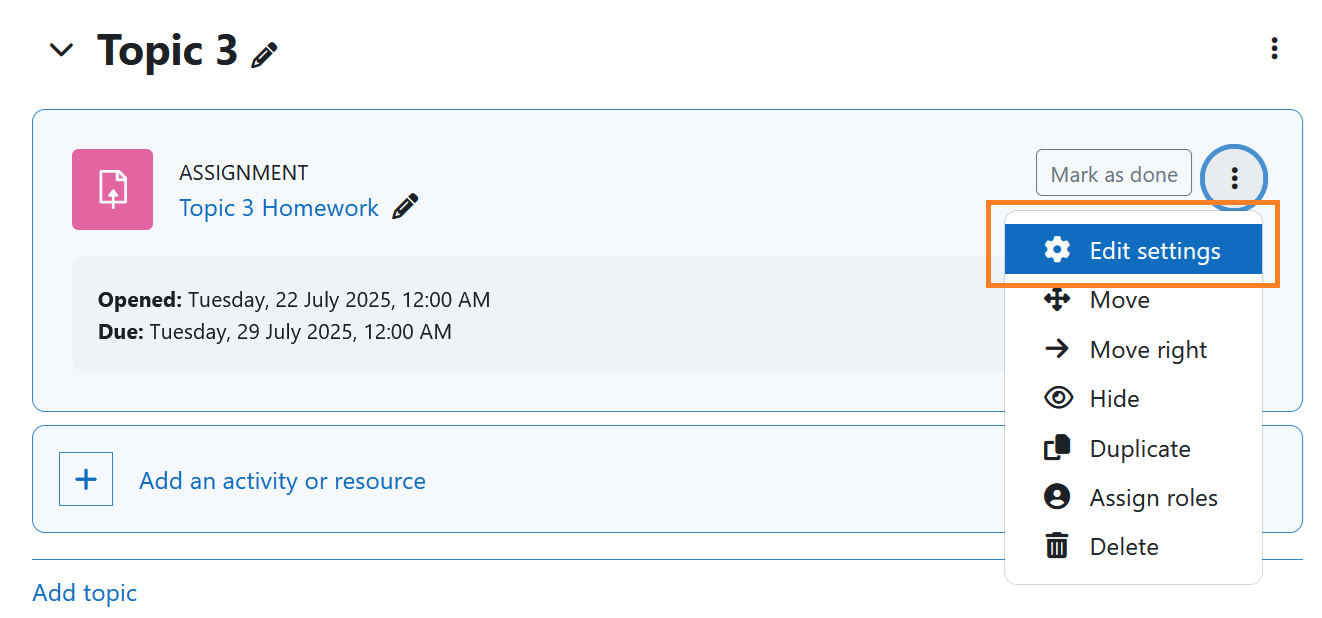Click the pink assignment upload icon

click(112, 189)
